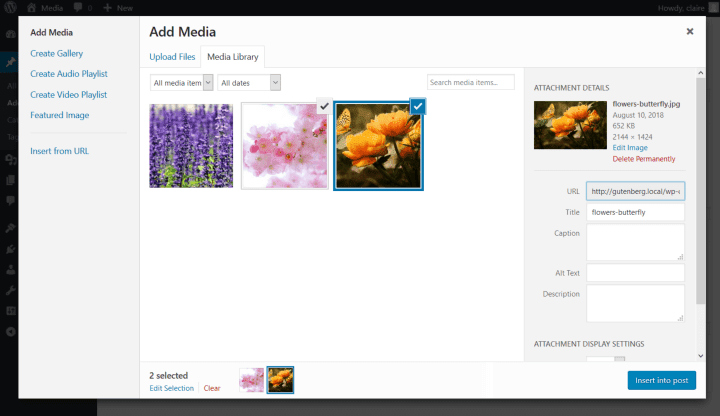Switch to the Upload Files tab

(172, 56)
